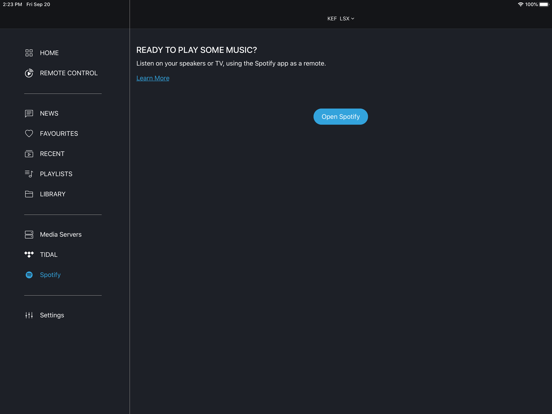Select LIBRARY in the sidebar

click(x=52, y=194)
